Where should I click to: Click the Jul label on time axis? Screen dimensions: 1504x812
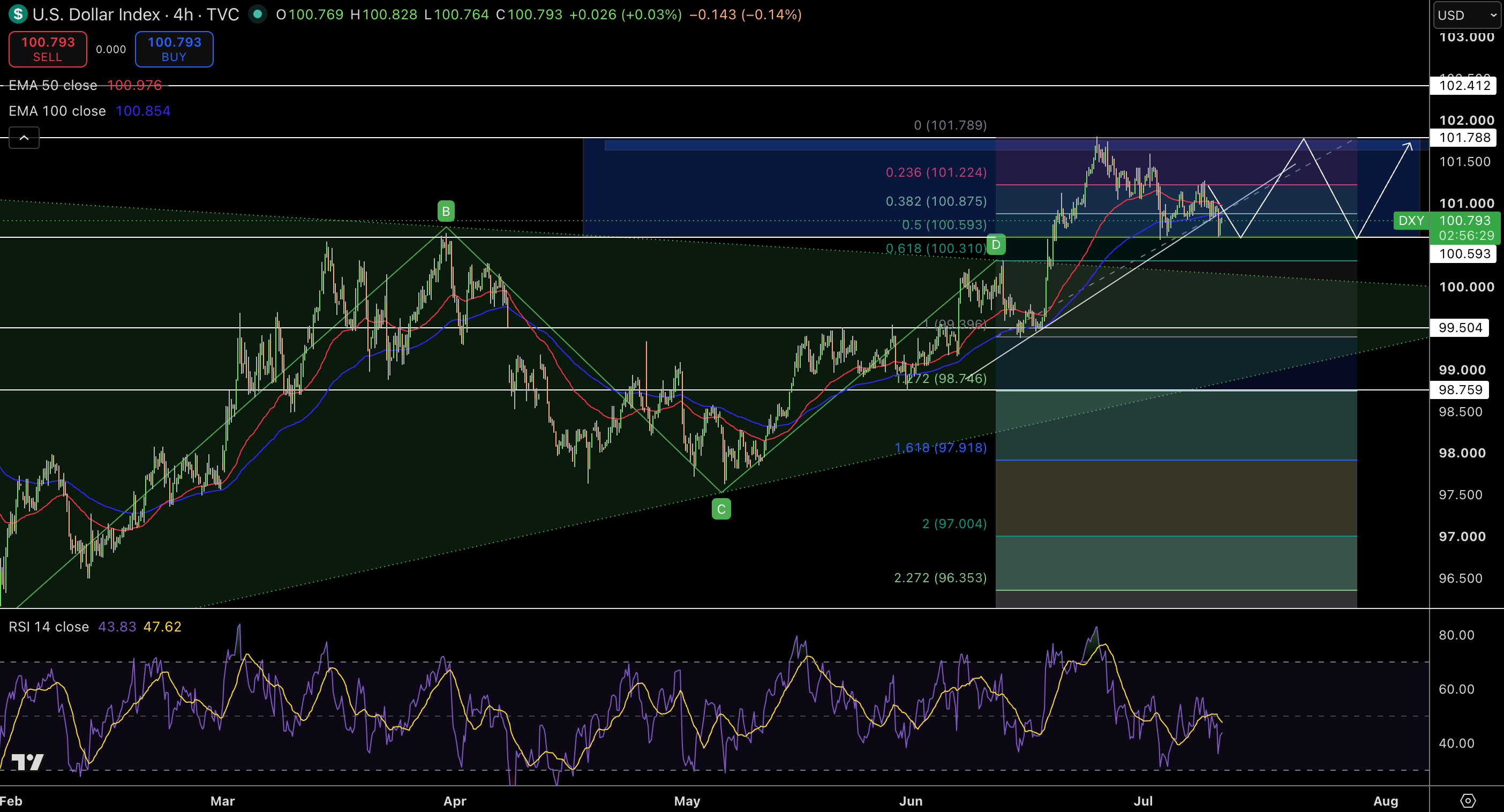1143,801
